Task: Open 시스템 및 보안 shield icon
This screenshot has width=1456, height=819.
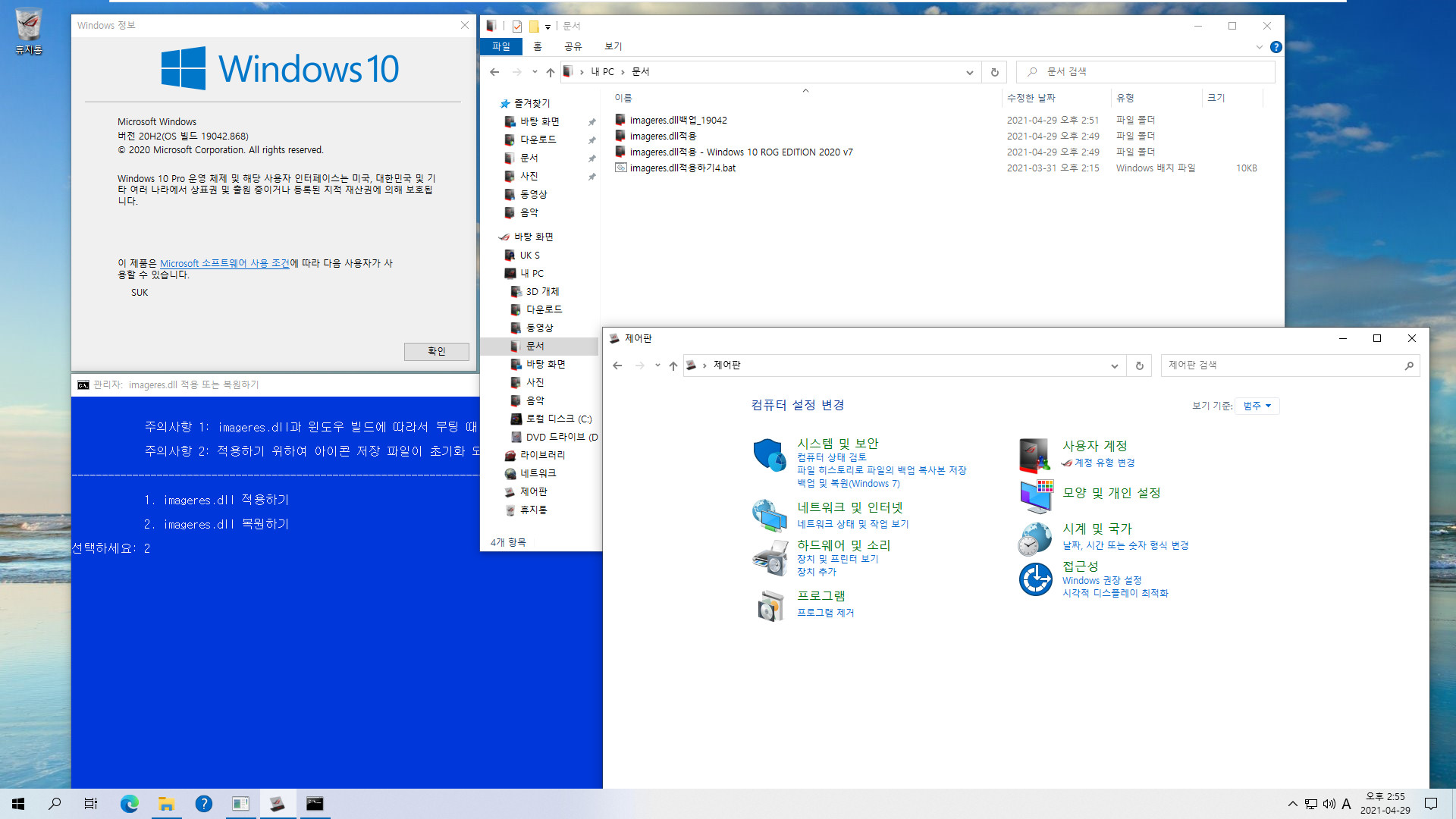Action: [769, 454]
